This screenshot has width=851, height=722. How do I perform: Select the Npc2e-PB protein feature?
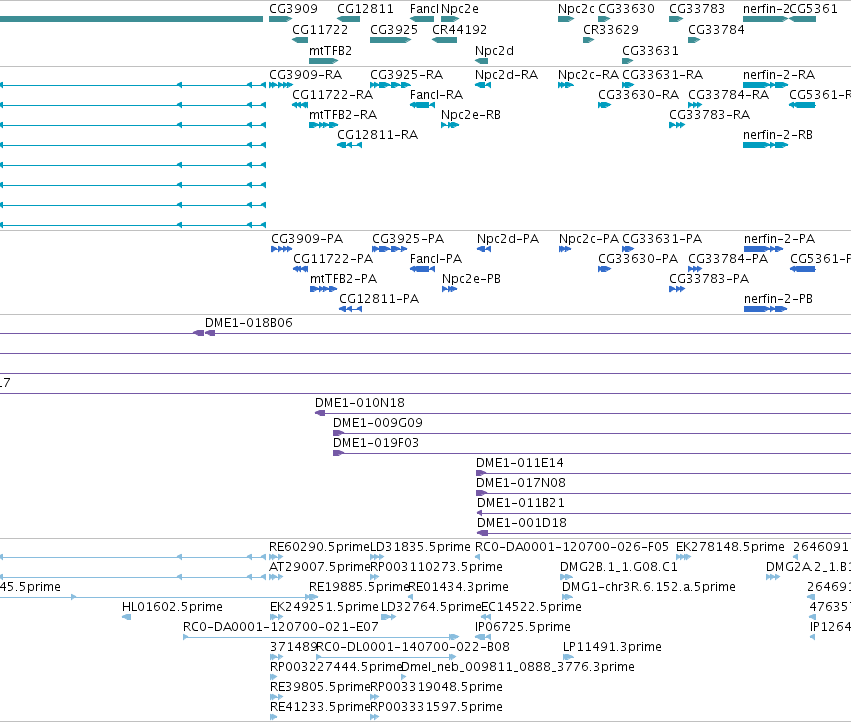click(x=449, y=289)
